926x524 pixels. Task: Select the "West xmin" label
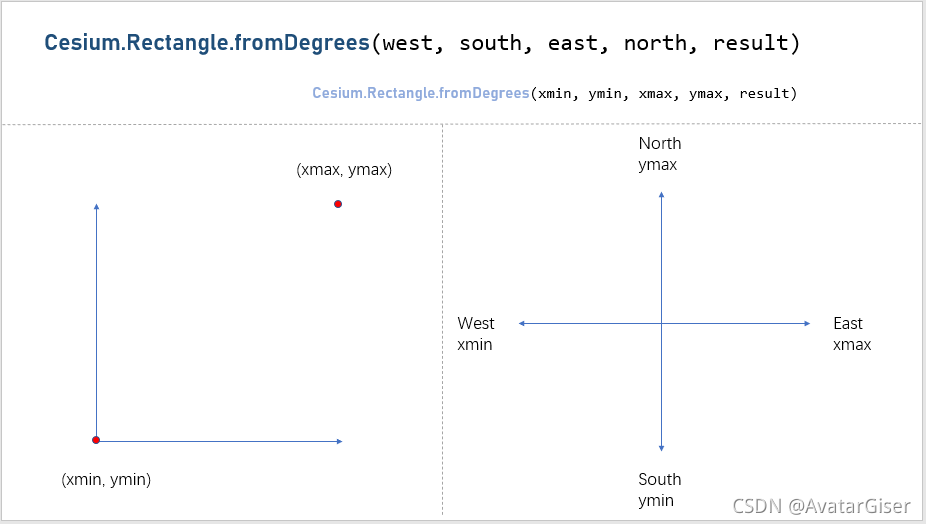click(476, 334)
